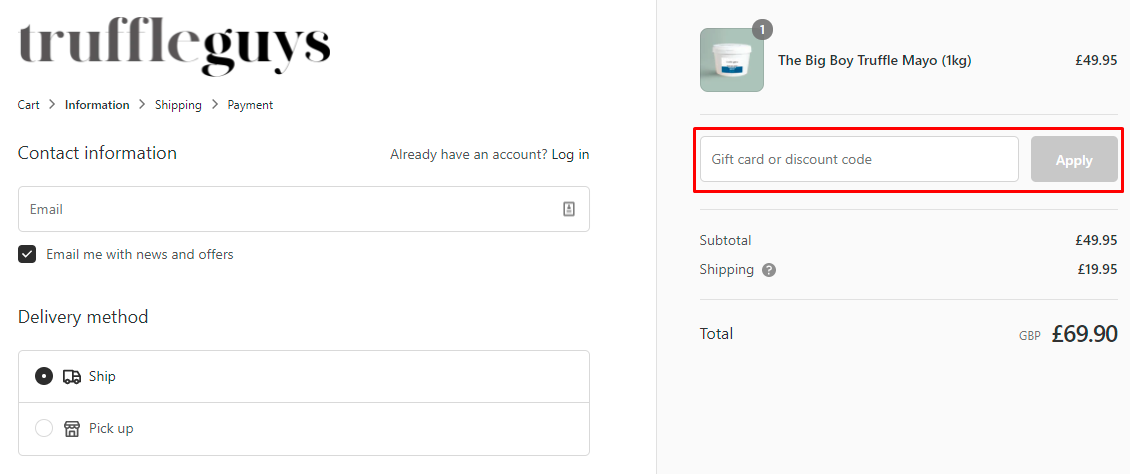Click the product name The Big Boy Truffle Mayo (1kg)
This screenshot has width=1130, height=474.
pyautogui.click(x=874, y=61)
